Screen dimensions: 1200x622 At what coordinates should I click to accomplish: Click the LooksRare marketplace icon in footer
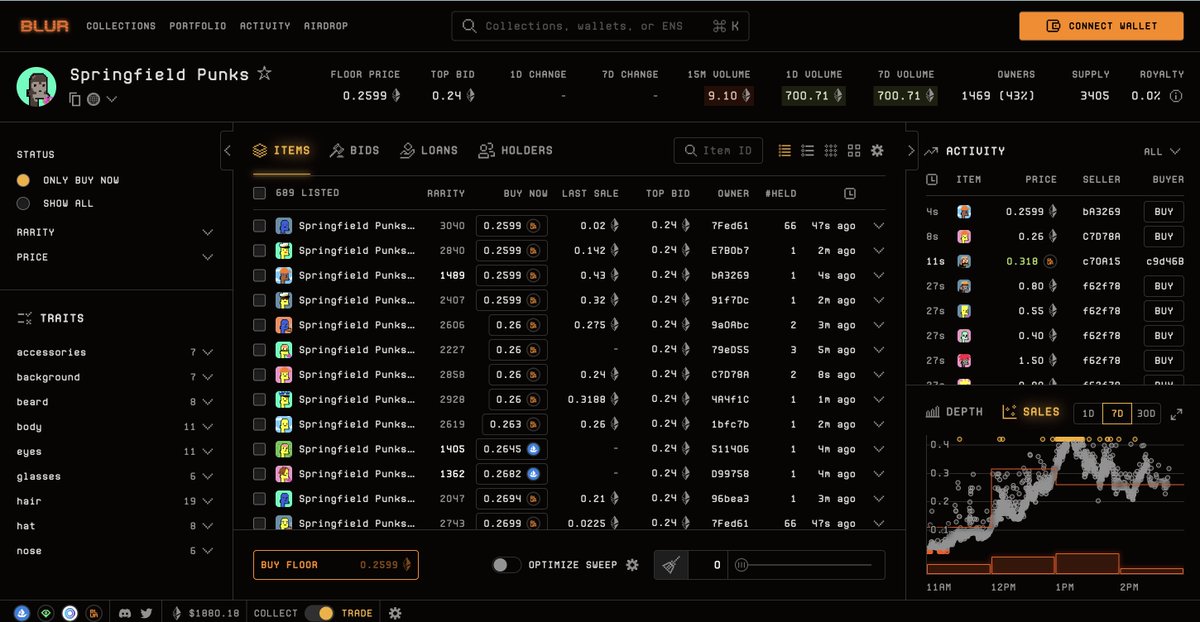46,613
